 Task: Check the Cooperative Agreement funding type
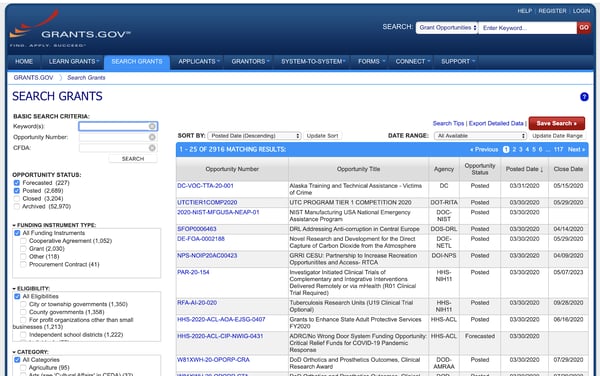[23, 241]
